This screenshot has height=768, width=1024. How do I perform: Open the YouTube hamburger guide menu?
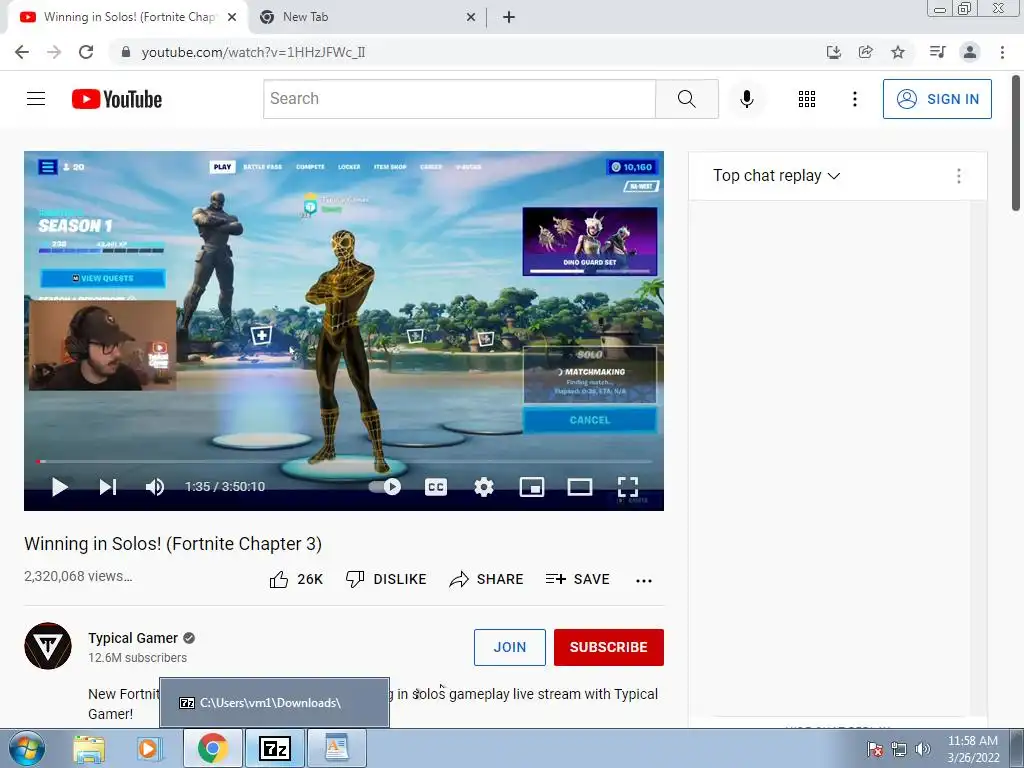[x=36, y=99]
